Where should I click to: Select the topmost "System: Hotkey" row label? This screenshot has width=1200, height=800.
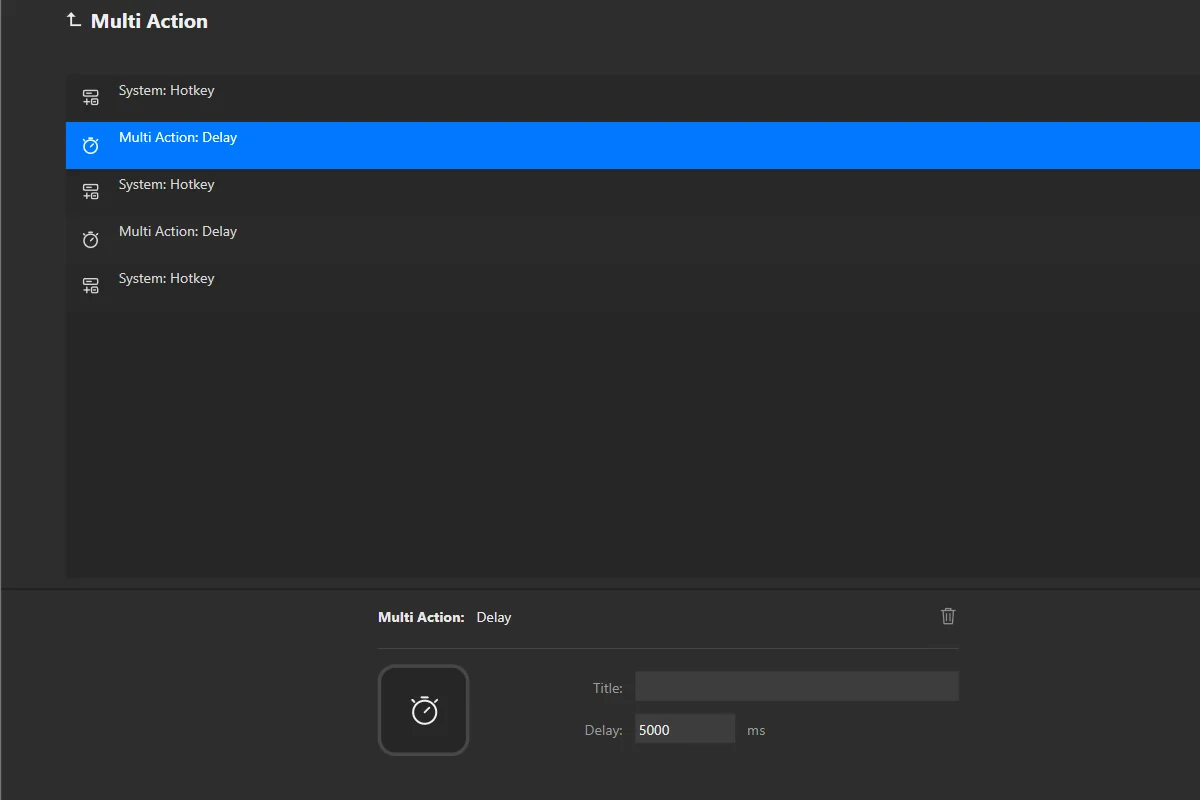coord(166,90)
